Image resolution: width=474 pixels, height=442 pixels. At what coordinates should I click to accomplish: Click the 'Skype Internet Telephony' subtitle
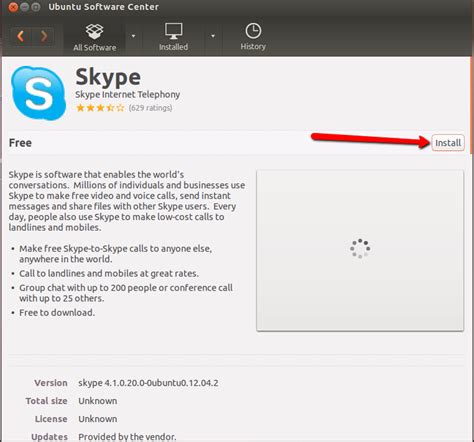(x=127, y=95)
